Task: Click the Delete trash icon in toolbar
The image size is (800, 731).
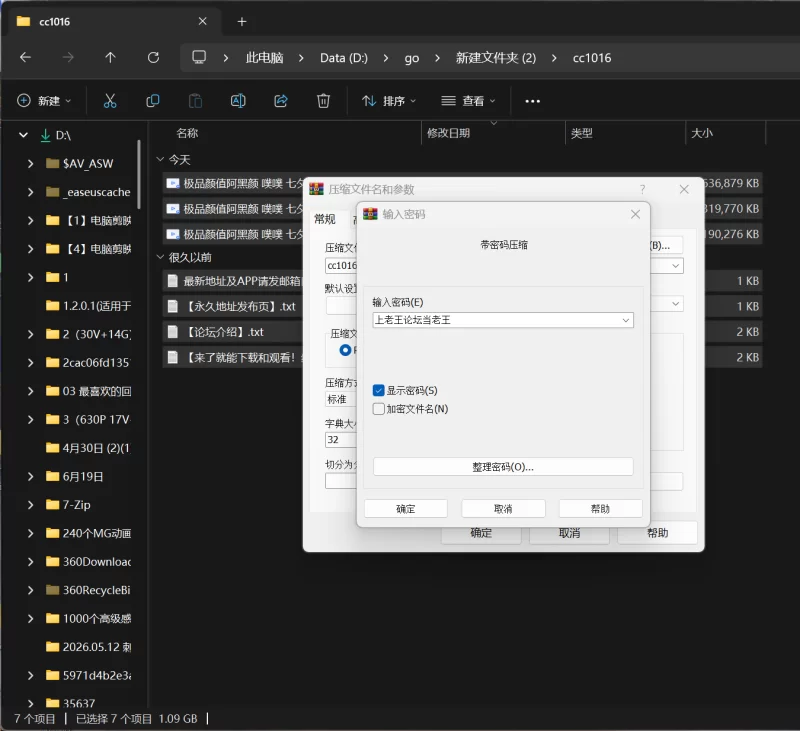Action: tap(323, 101)
